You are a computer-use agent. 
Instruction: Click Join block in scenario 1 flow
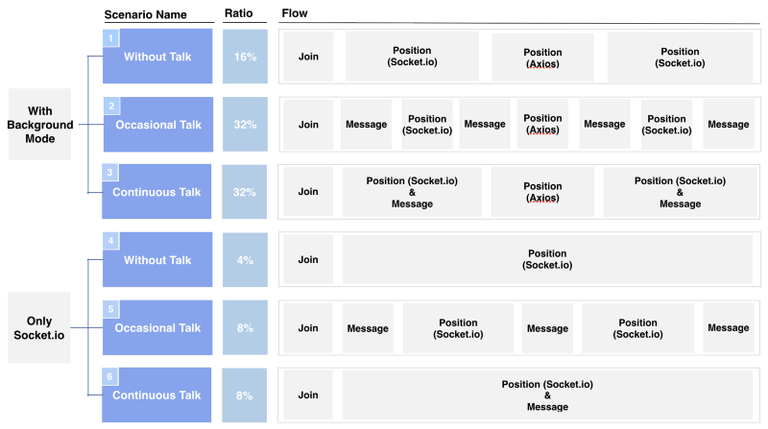point(309,56)
